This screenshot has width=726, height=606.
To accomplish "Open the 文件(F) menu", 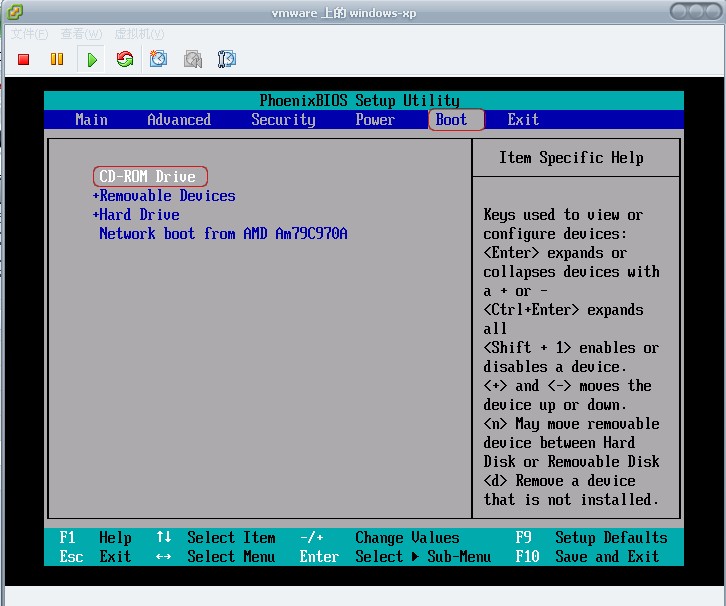I will coord(30,34).
